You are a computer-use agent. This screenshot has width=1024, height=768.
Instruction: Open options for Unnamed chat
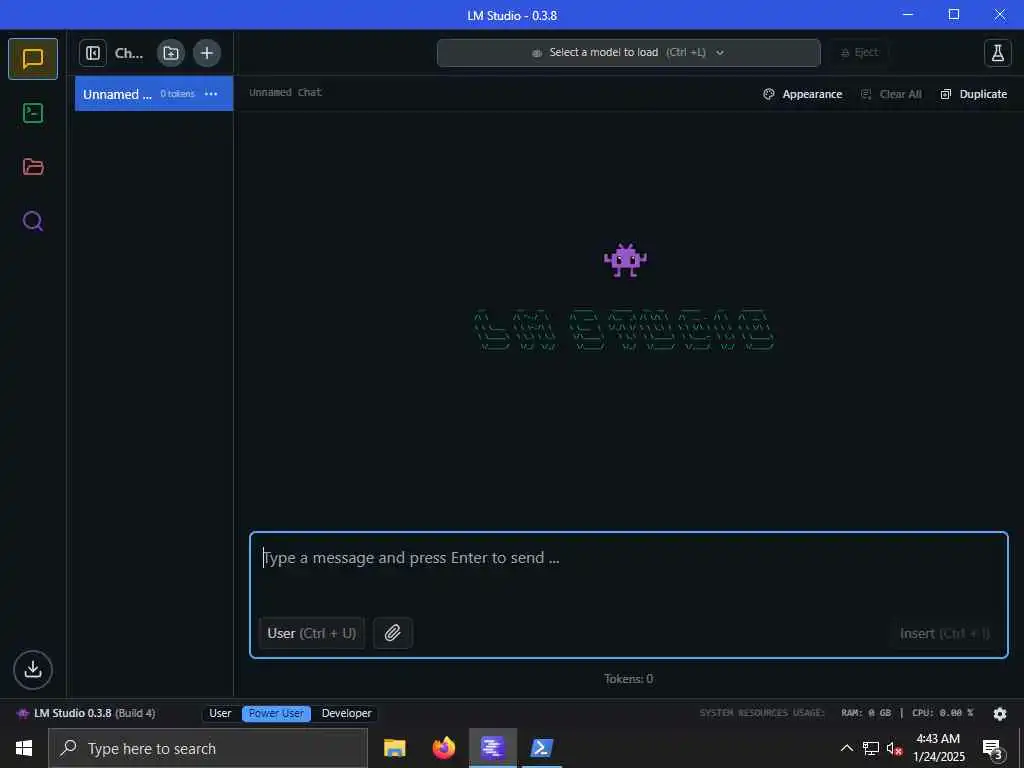pyautogui.click(x=211, y=94)
